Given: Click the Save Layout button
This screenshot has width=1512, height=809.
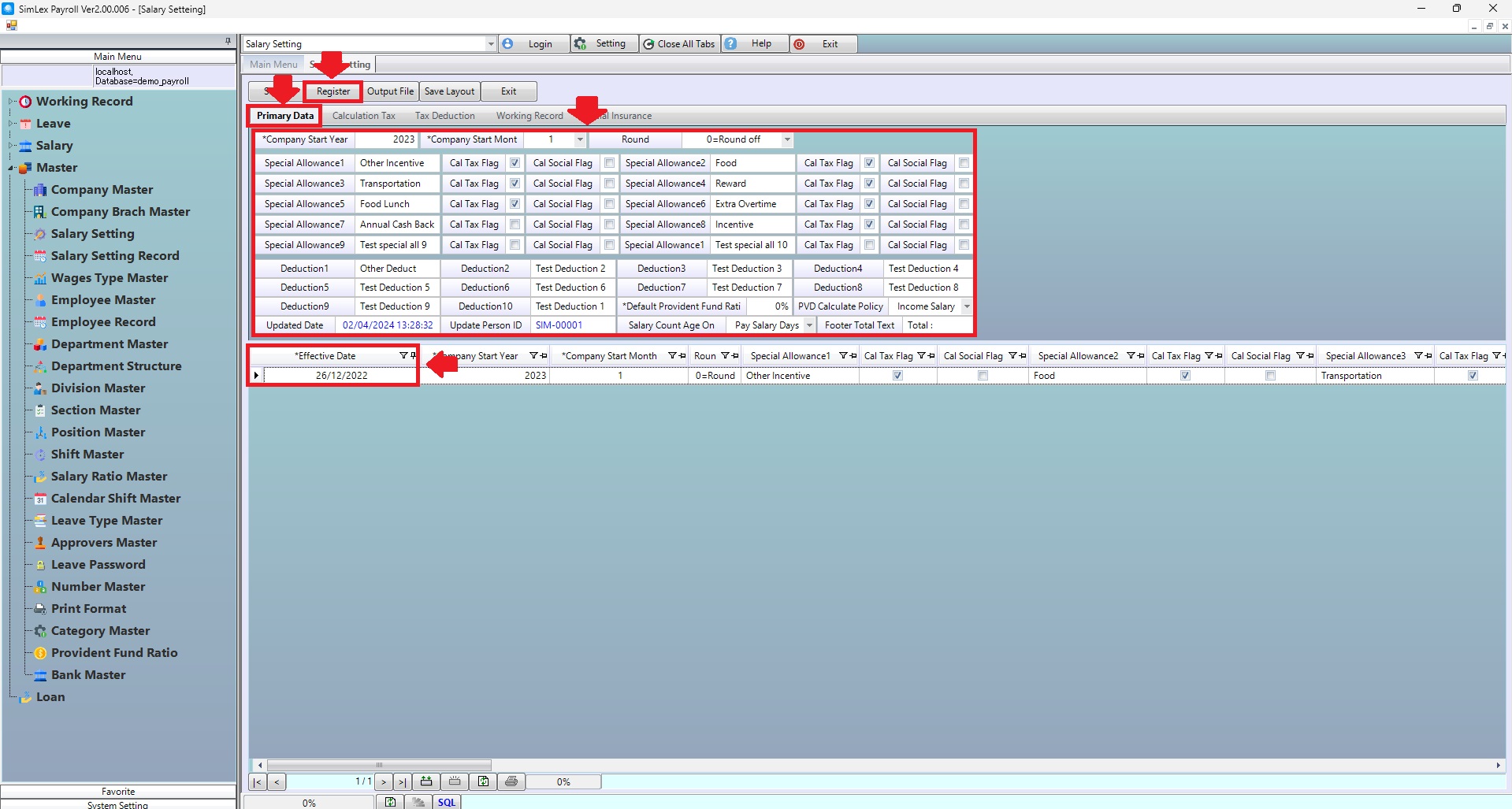Looking at the screenshot, I should click(449, 91).
